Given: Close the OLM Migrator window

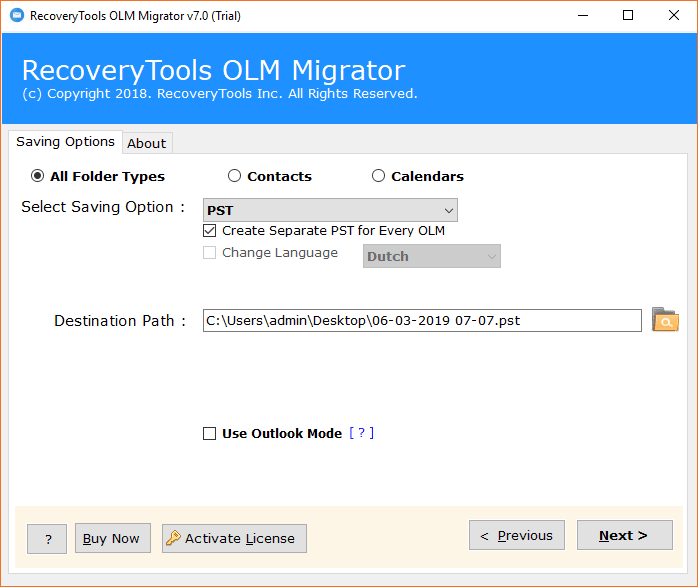Looking at the screenshot, I should 674,16.
